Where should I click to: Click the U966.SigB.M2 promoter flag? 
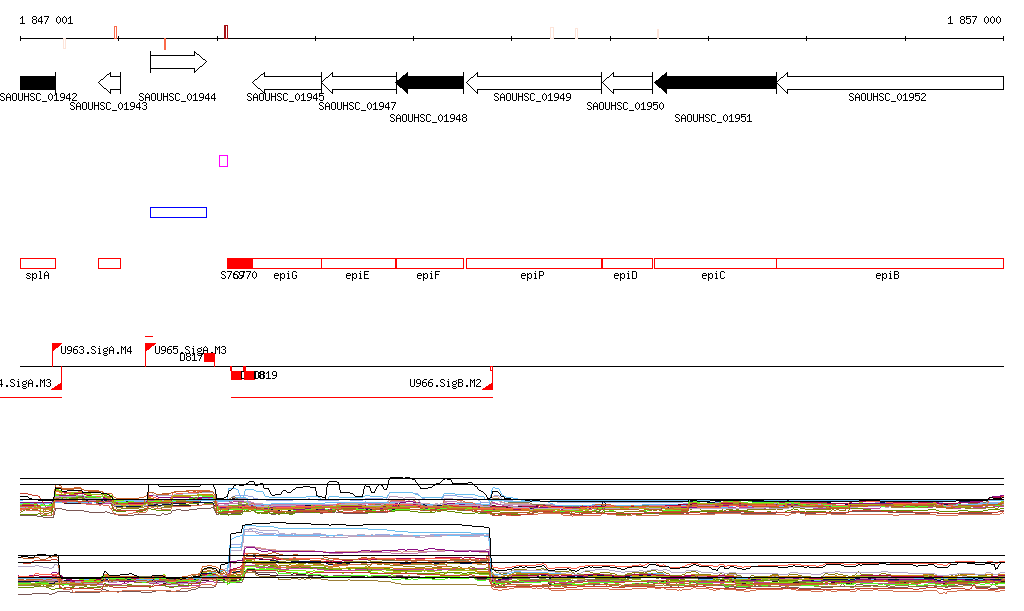(488, 386)
